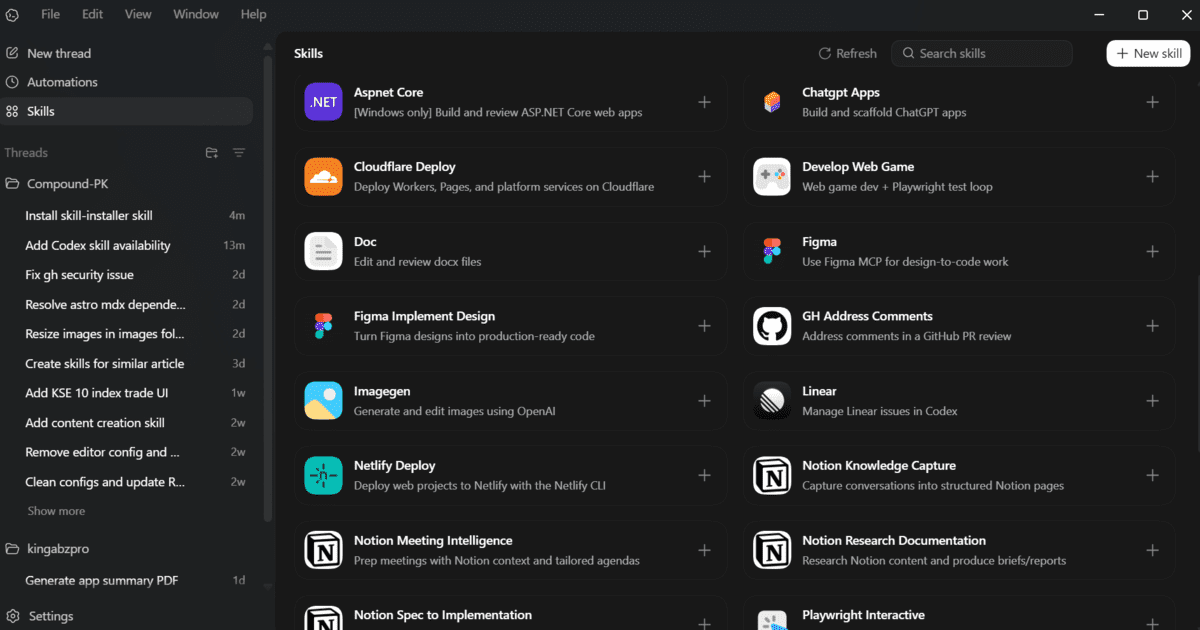
Task: Install the Imagegen skill via plus icon
Action: coord(704,401)
